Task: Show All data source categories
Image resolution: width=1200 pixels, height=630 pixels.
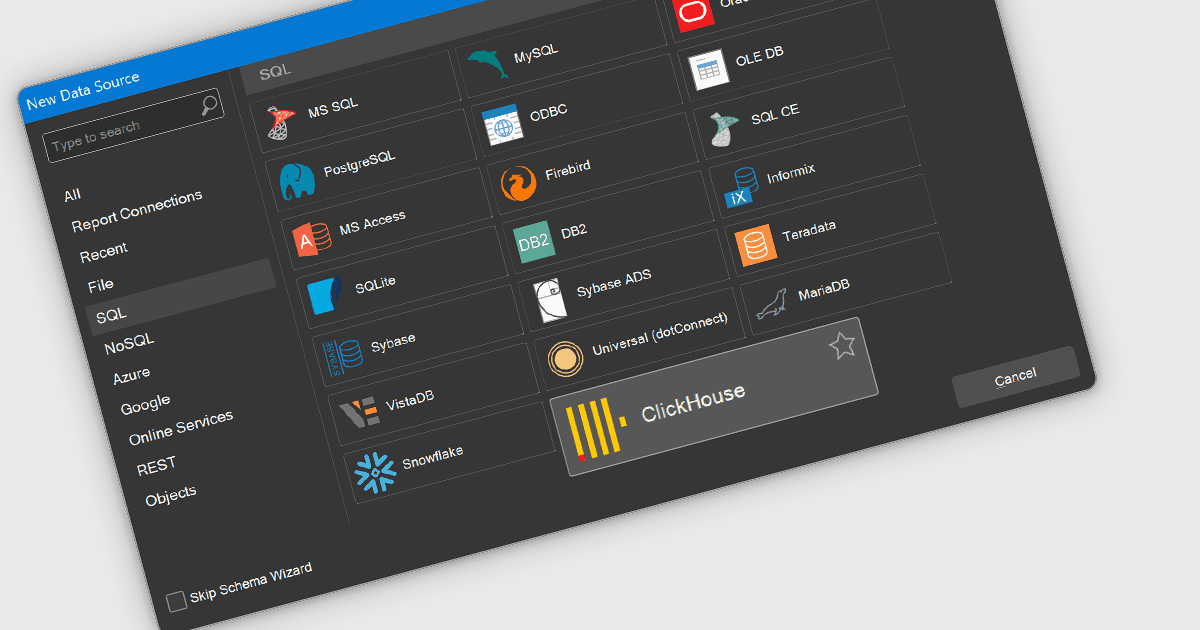Action: [x=72, y=195]
